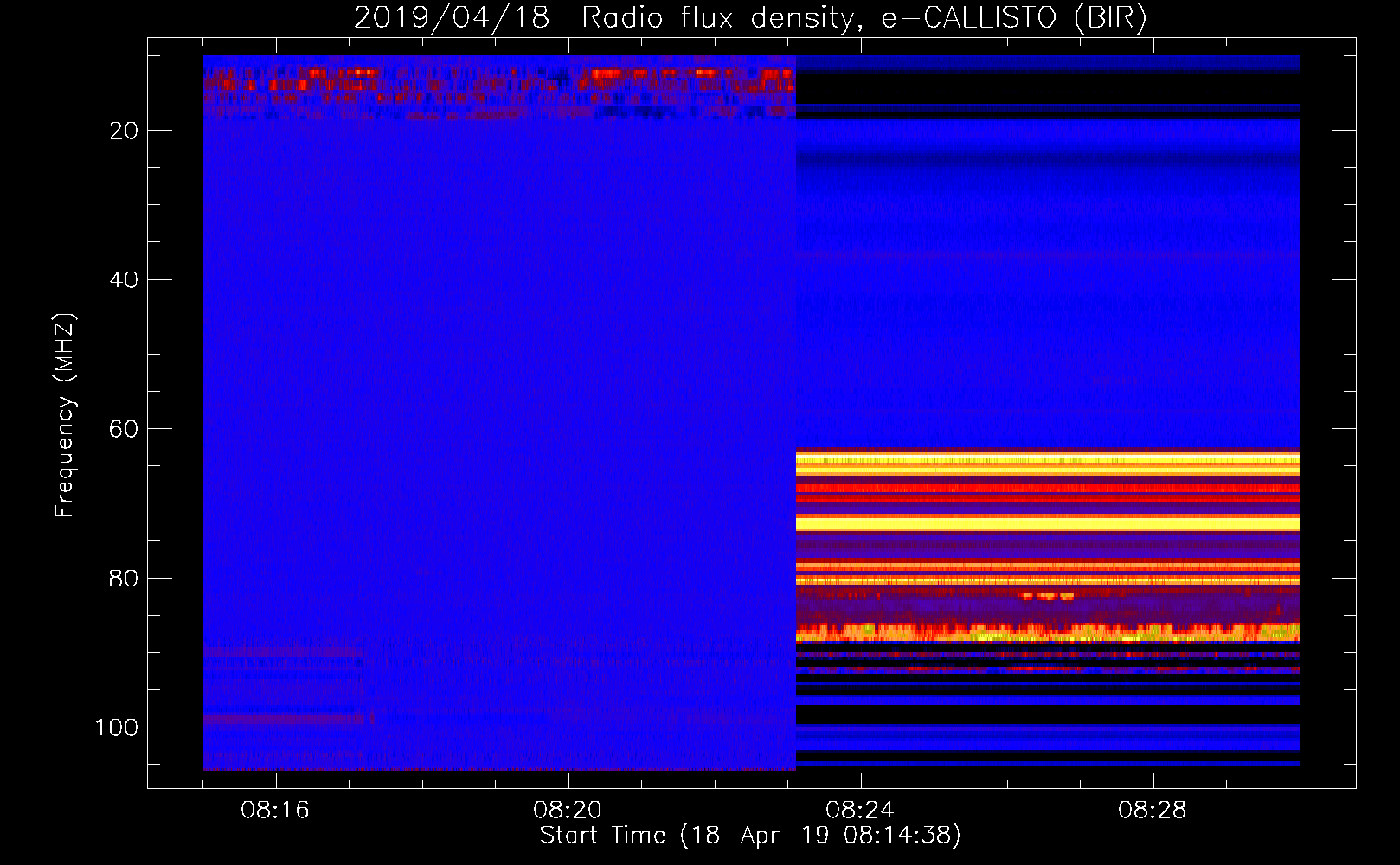Click the "100" frequency tick label
The width and height of the screenshot is (1400, 865).
pyautogui.click(x=117, y=727)
